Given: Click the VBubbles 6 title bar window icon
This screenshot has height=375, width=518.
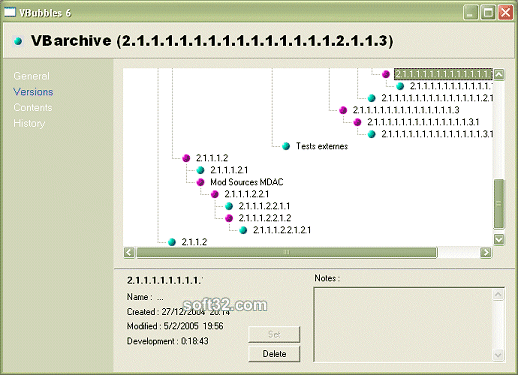Looking at the screenshot, I should click(x=10, y=12).
